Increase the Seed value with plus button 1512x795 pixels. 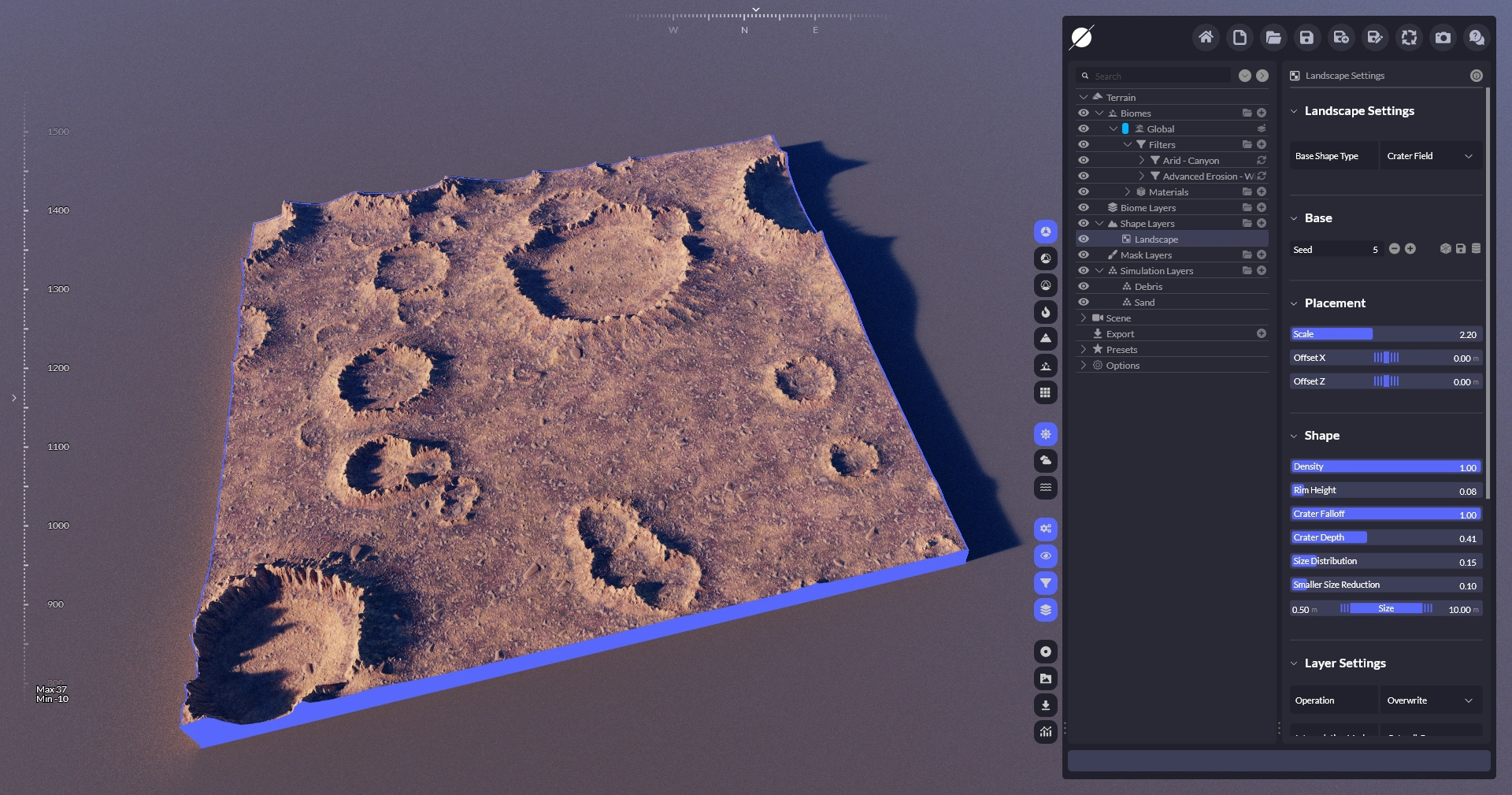pos(1410,249)
